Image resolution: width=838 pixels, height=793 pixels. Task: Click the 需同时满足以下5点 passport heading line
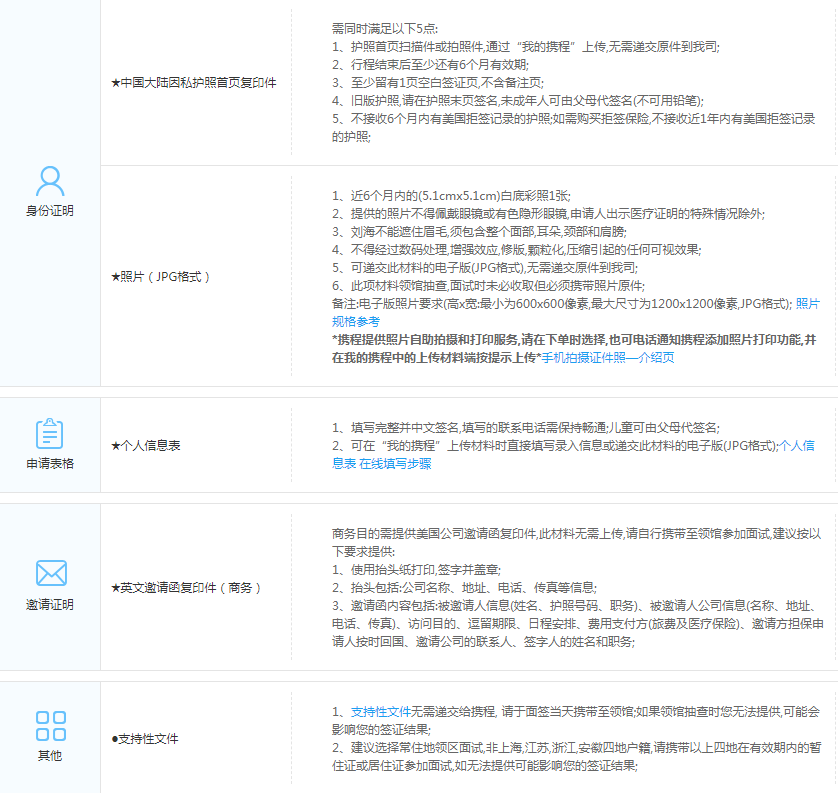(x=384, y=28)
